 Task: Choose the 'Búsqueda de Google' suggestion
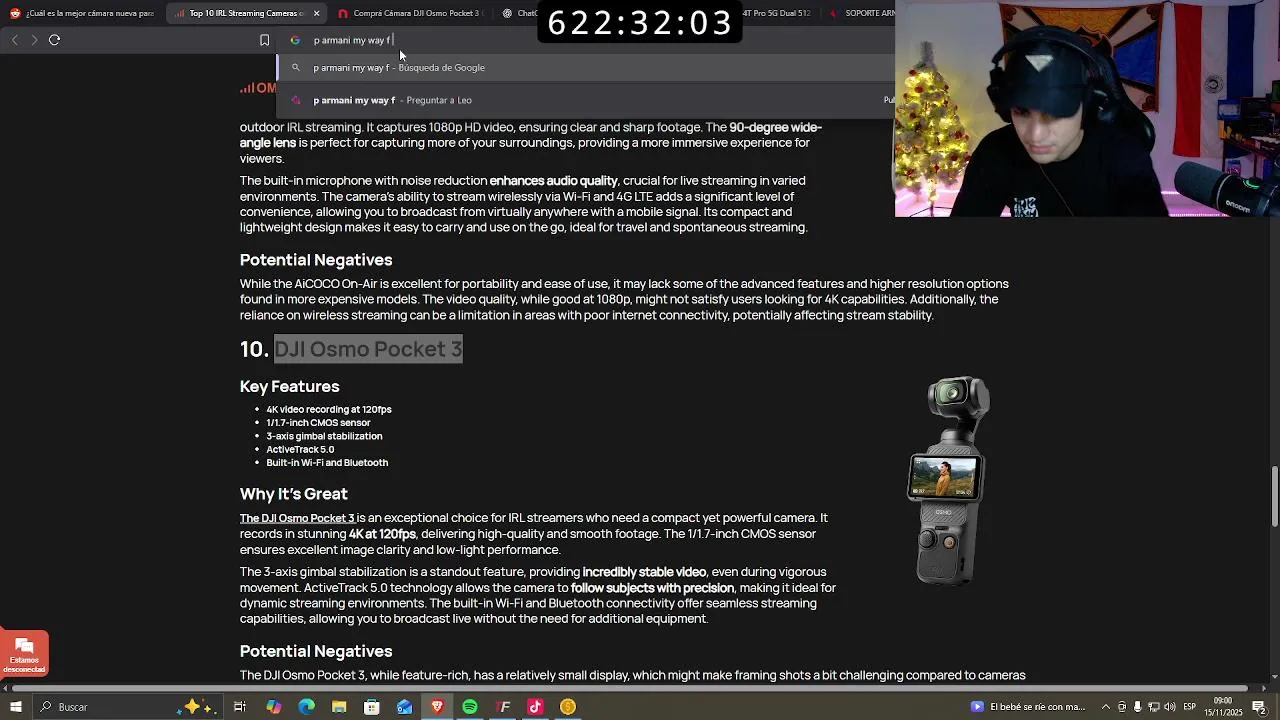tap(586, 68)
